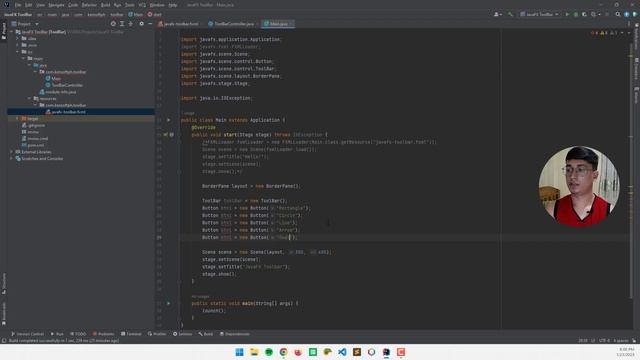Open Windows Start menu
This screenshot has height=360, width=640.
pyautogui.click(x=240, y=352)
